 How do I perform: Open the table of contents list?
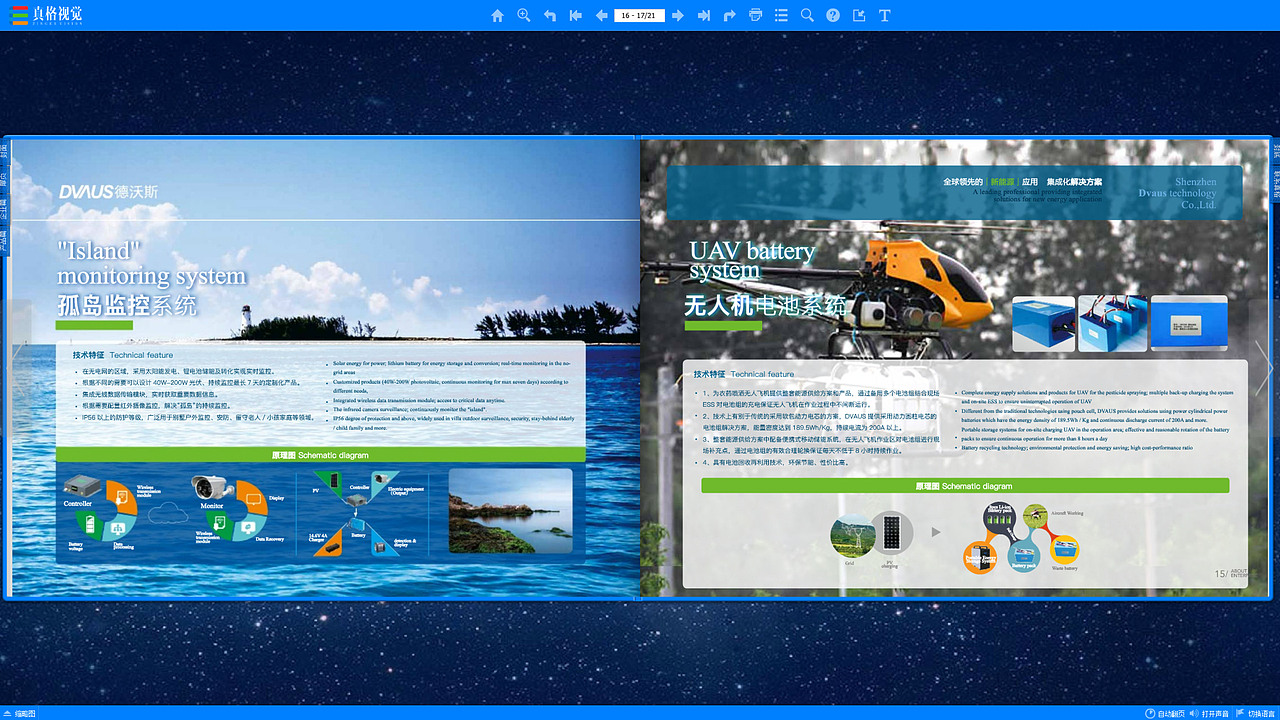click(781, 15)
